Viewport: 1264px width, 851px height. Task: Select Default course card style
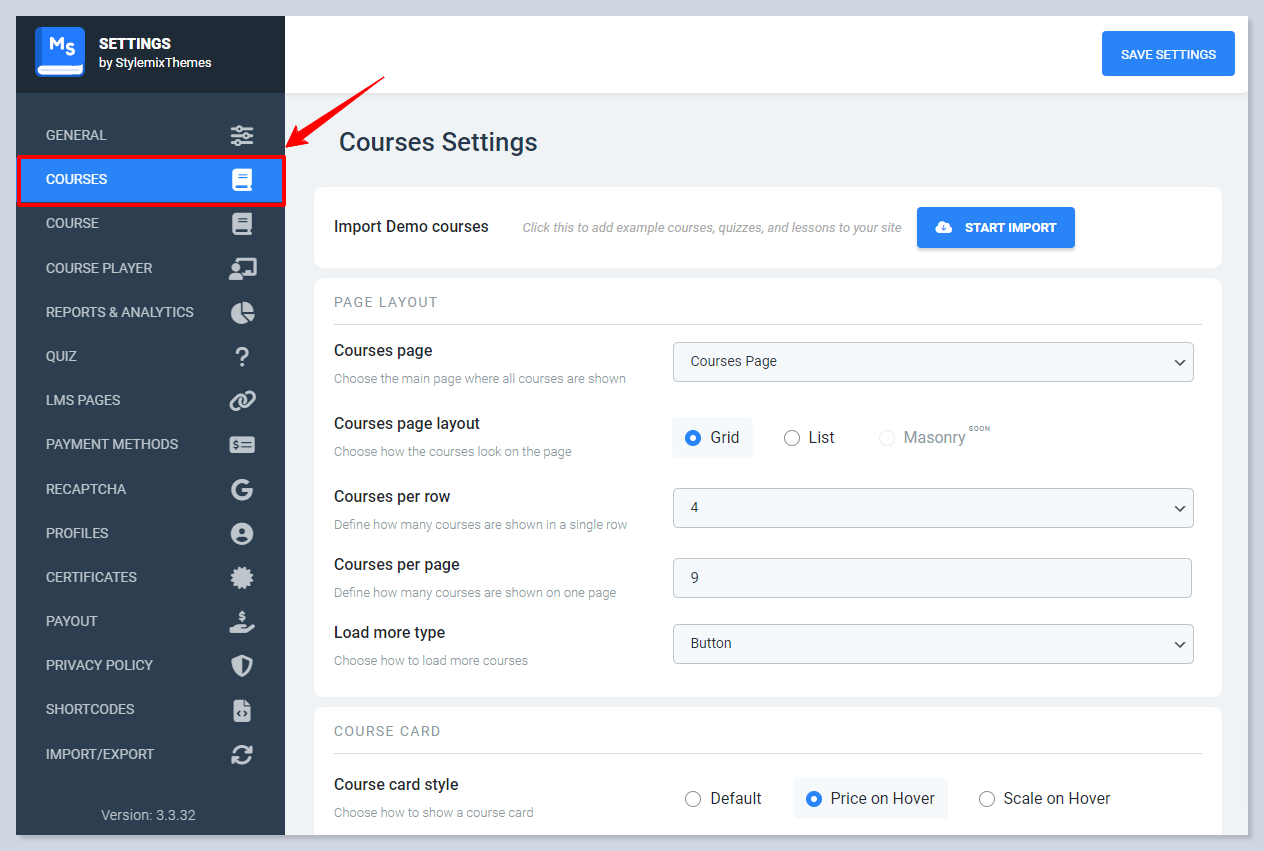pos(693,799)
